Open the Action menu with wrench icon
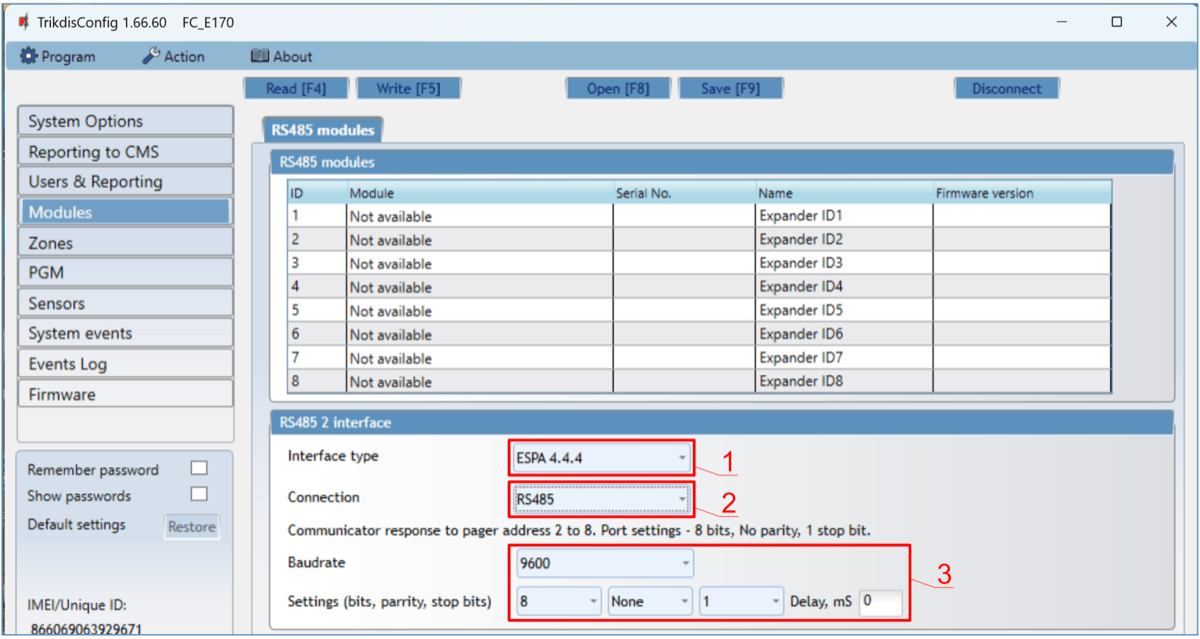 point(173,57)
